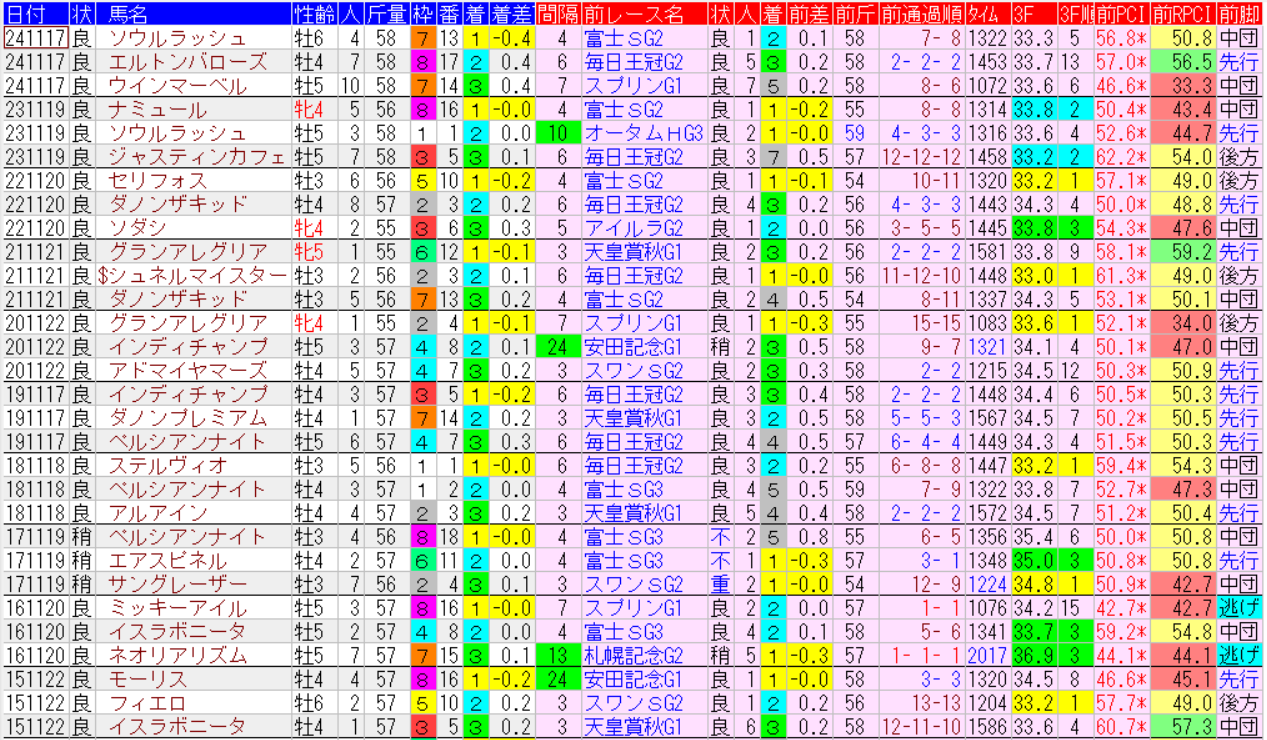
Task: Click previous race アイルラG2
Action: pyautogui.click(x=634, y=229)
